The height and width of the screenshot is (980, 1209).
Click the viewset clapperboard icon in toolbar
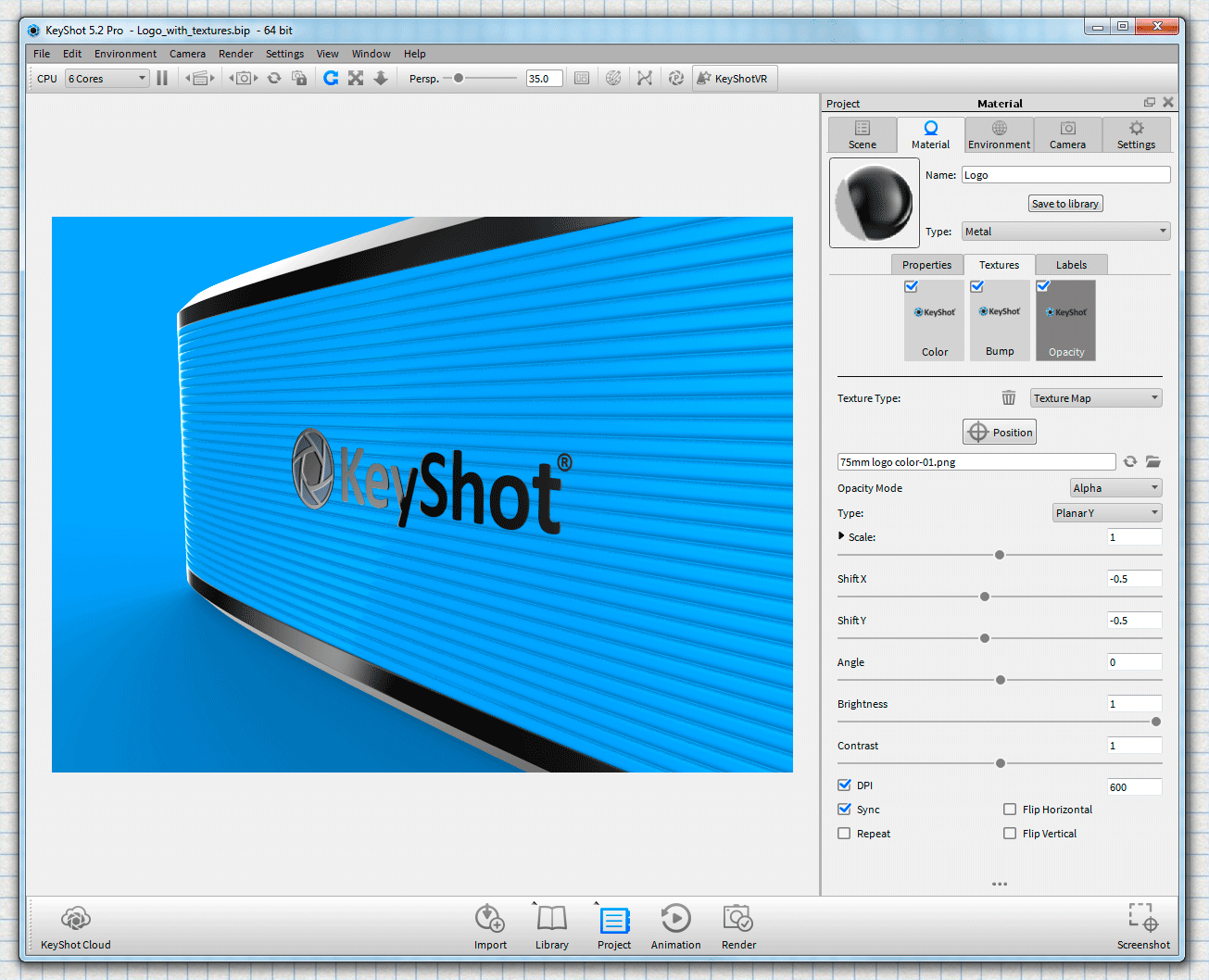200,79
